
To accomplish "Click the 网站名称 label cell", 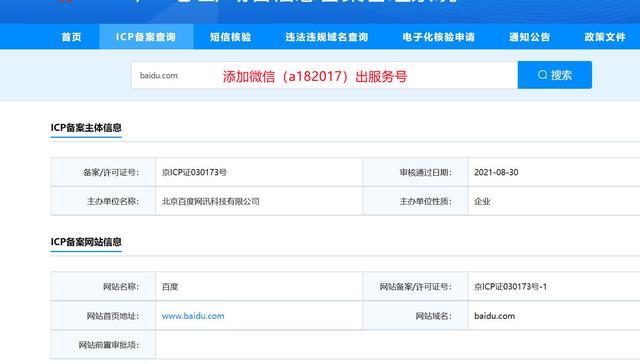I will (x=103, y=287).
